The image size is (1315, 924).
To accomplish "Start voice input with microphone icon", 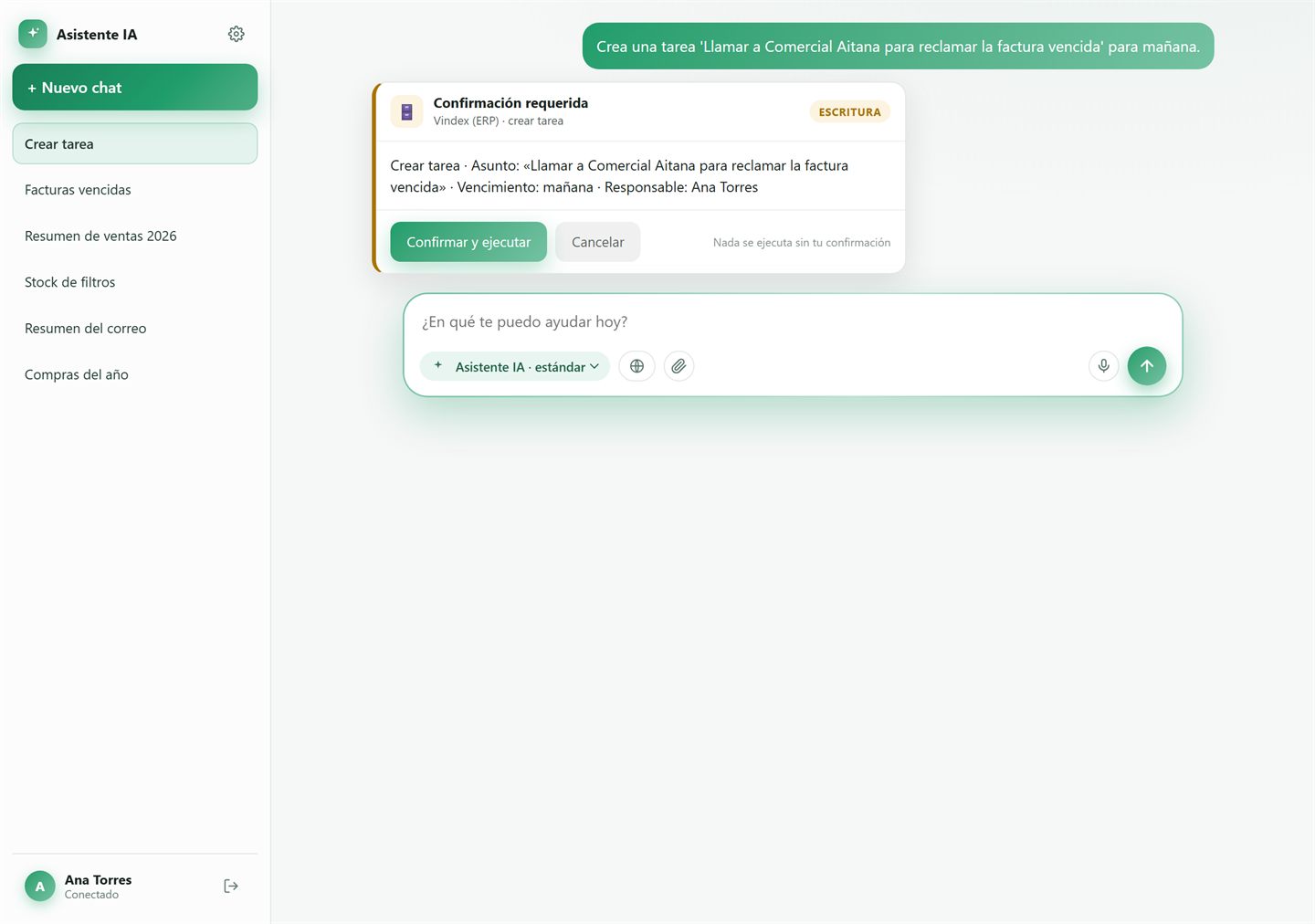I will (1103, 366).
